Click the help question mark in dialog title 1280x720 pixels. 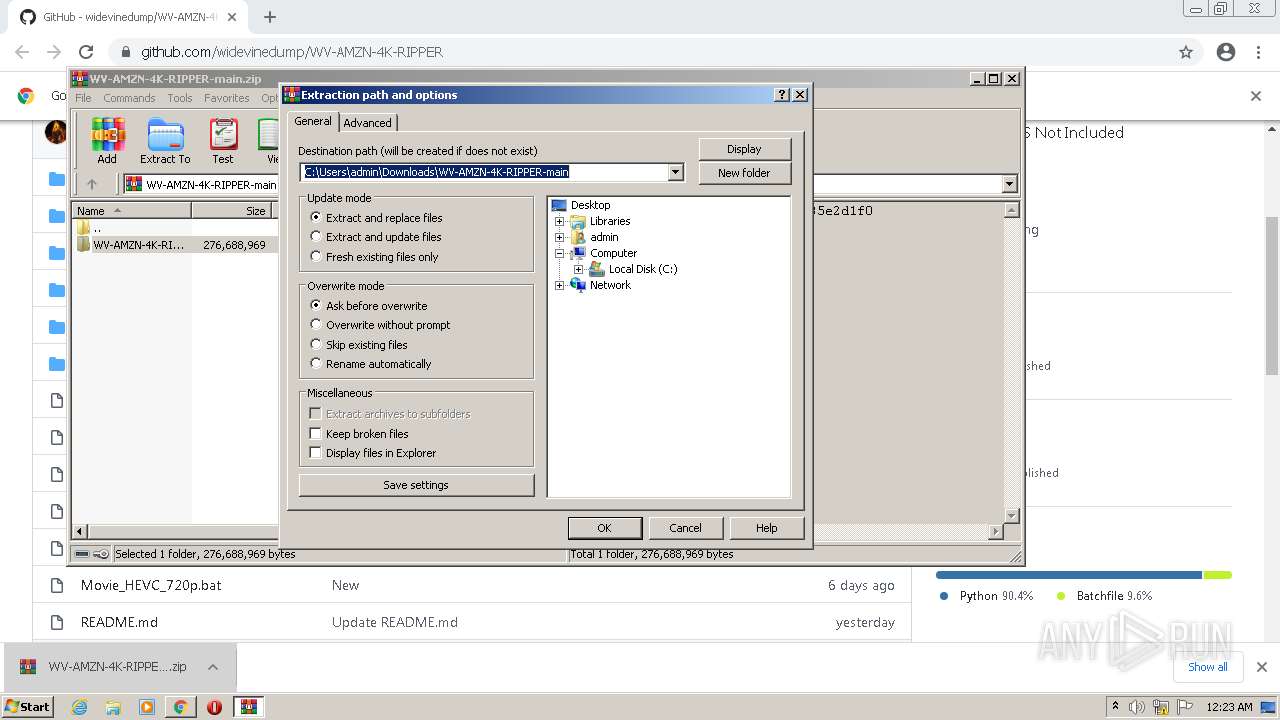(x=782, y=95)
